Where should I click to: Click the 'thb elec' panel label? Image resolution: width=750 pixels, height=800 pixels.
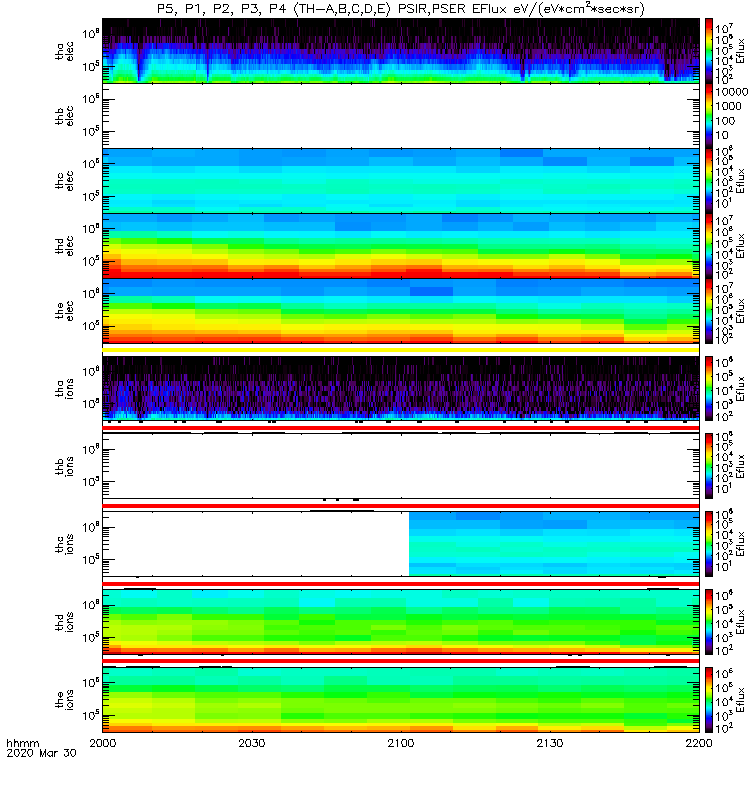64,116
